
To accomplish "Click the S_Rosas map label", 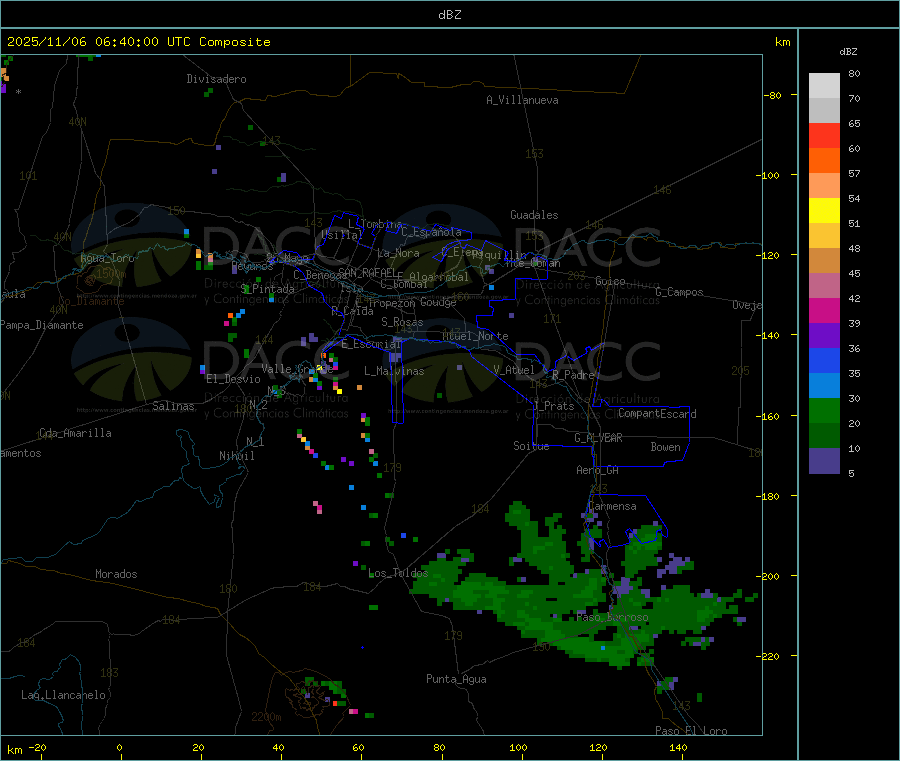I will click(x=402, y=322).
